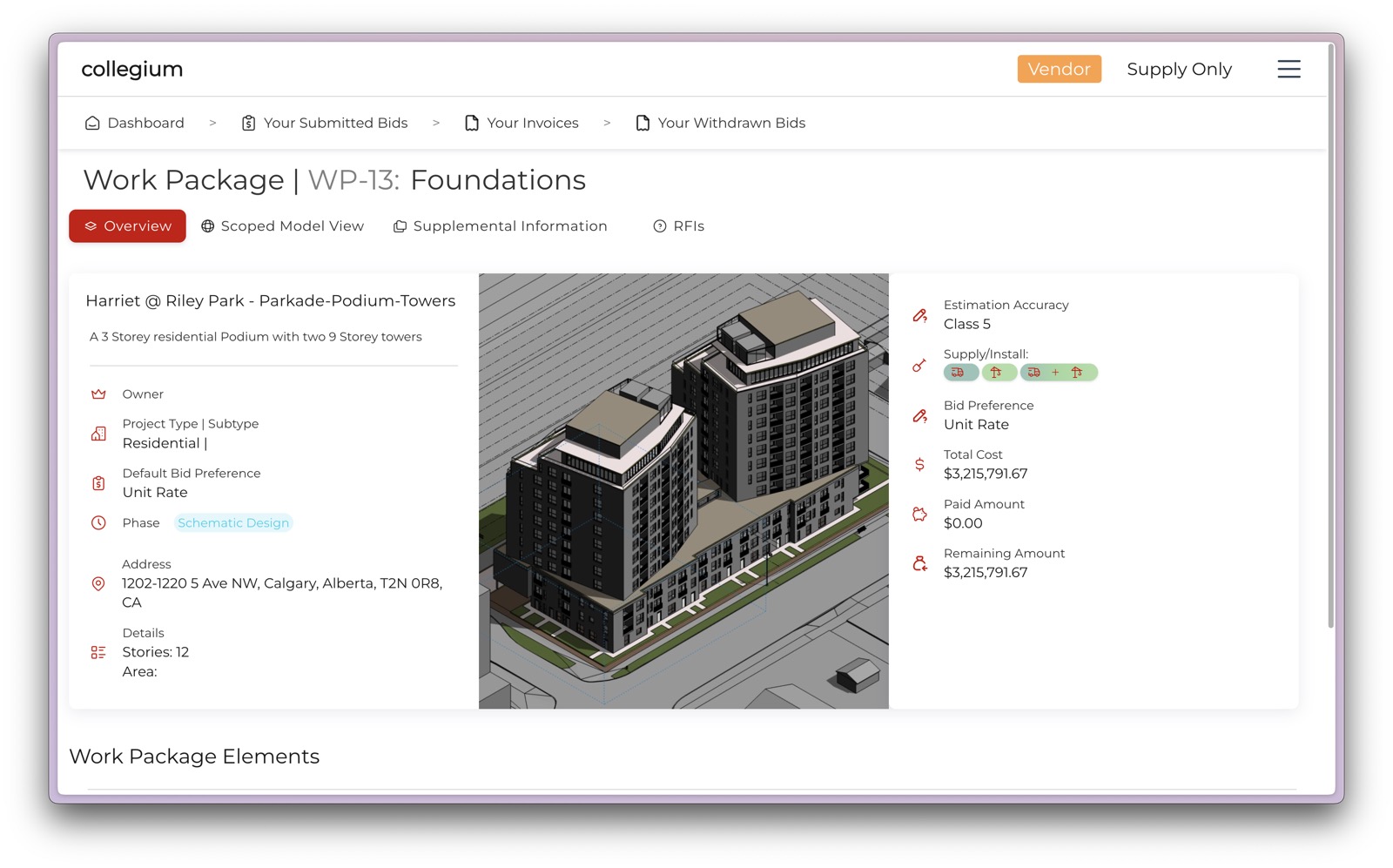Screen dimensions: 1393x868
Task: Click the Total Cost dollar icon
Action: [x=919, y=465]
